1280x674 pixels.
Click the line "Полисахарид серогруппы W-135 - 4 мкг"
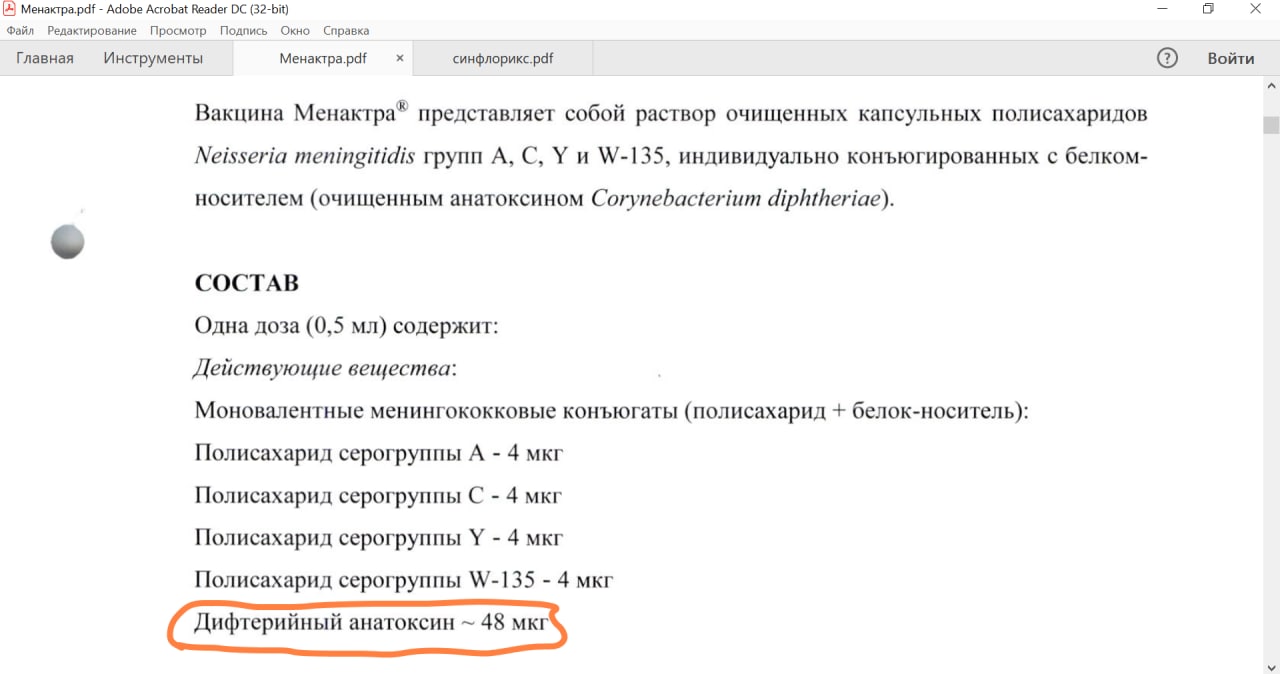404,580
